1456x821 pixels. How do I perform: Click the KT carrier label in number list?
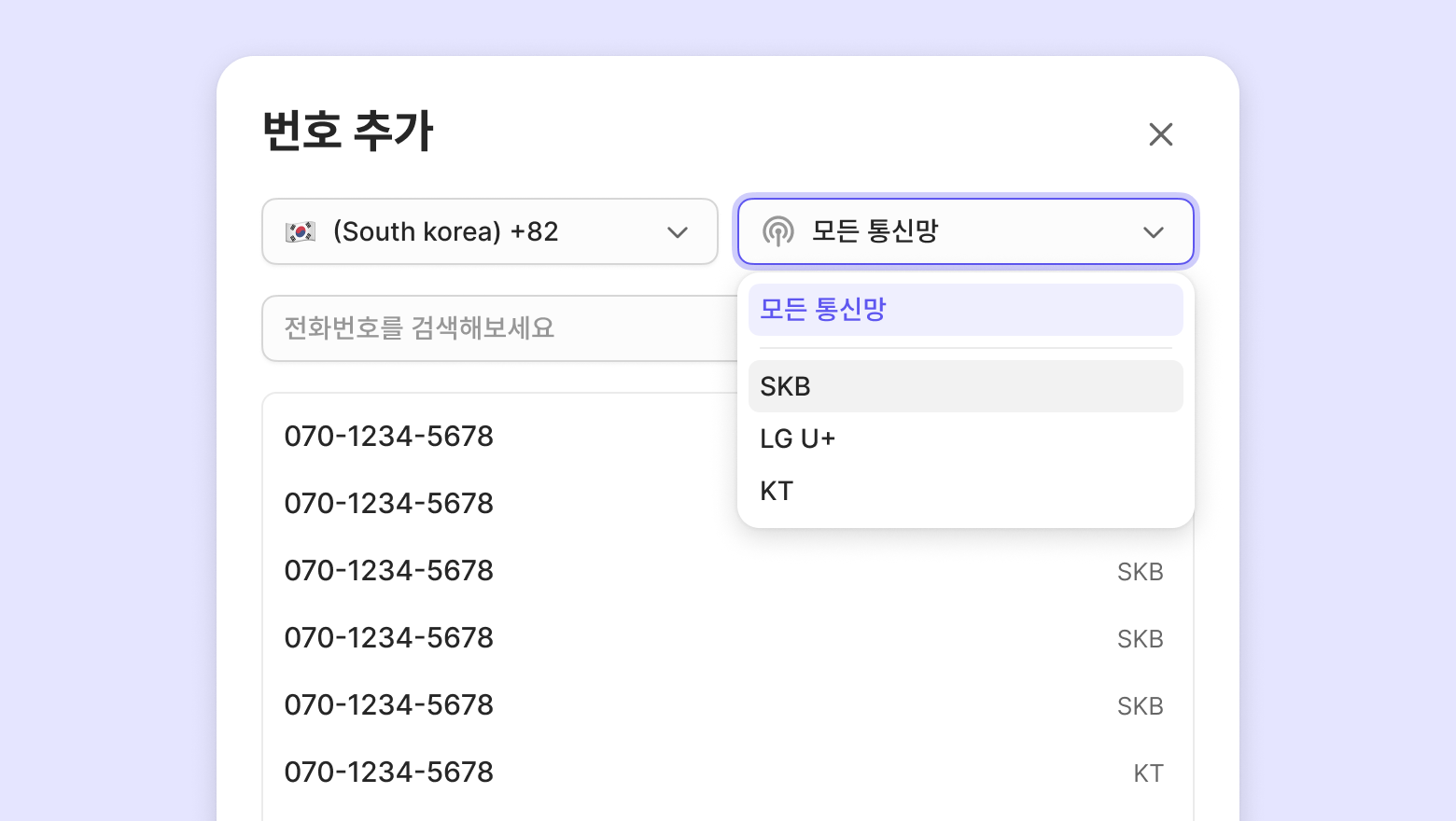click(x=1148, y=773)
